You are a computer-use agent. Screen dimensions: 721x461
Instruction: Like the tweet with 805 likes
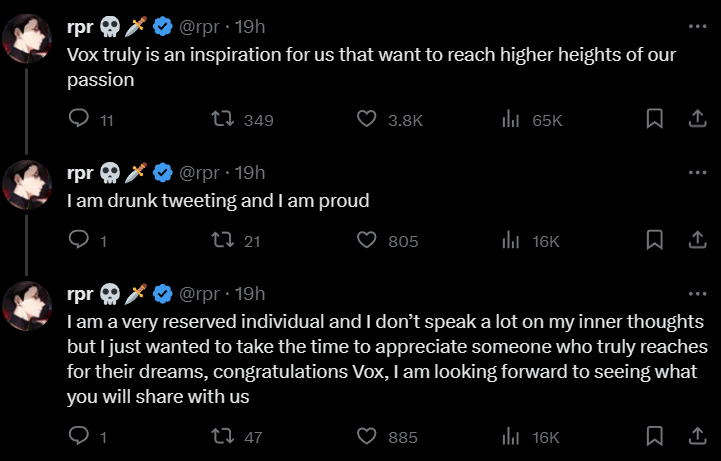pos(367,241)
